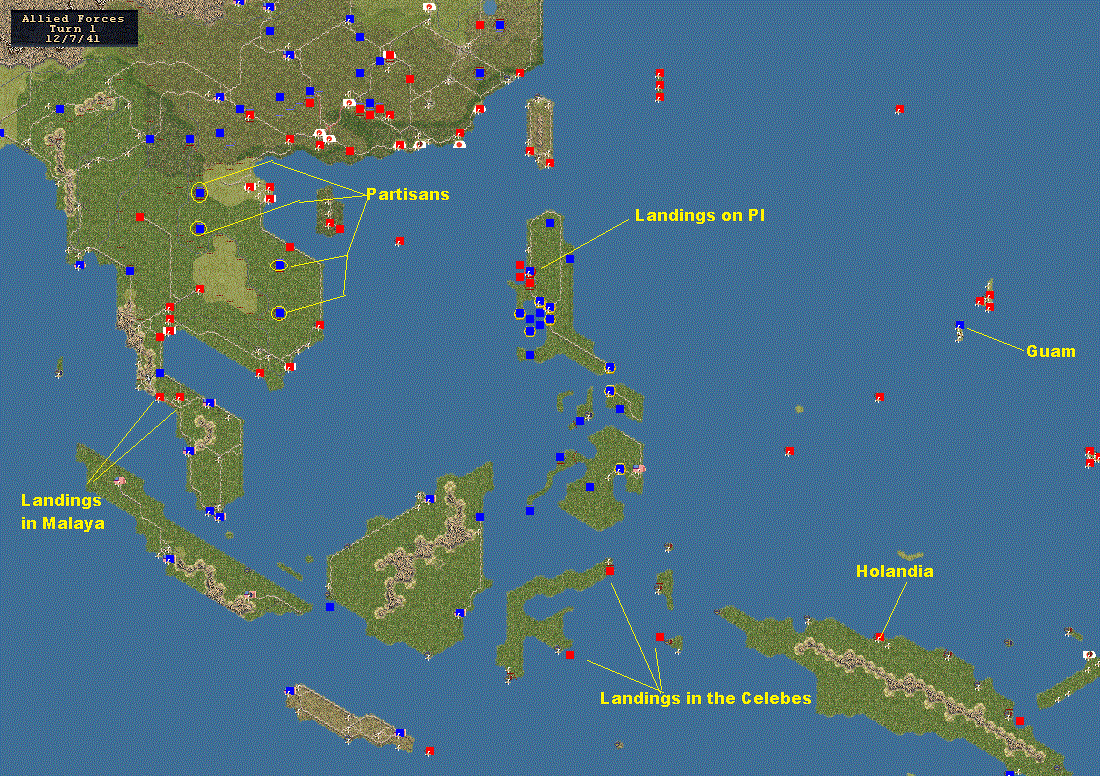The width and height of the screenshot is (1100, 776).
Task: Select red unit in sea southeast of Java
Action: coord(429,751)
